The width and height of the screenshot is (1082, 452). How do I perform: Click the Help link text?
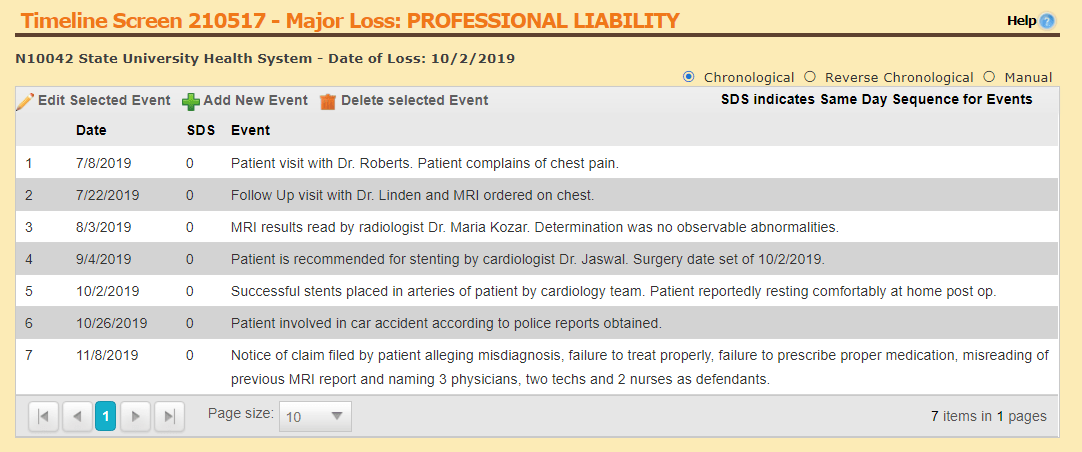point(1021,21)
